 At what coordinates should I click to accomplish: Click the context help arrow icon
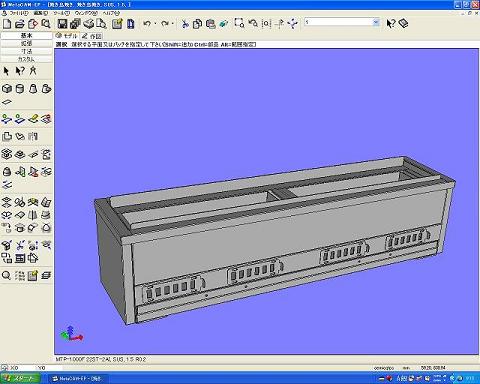[x=390, y=23]
